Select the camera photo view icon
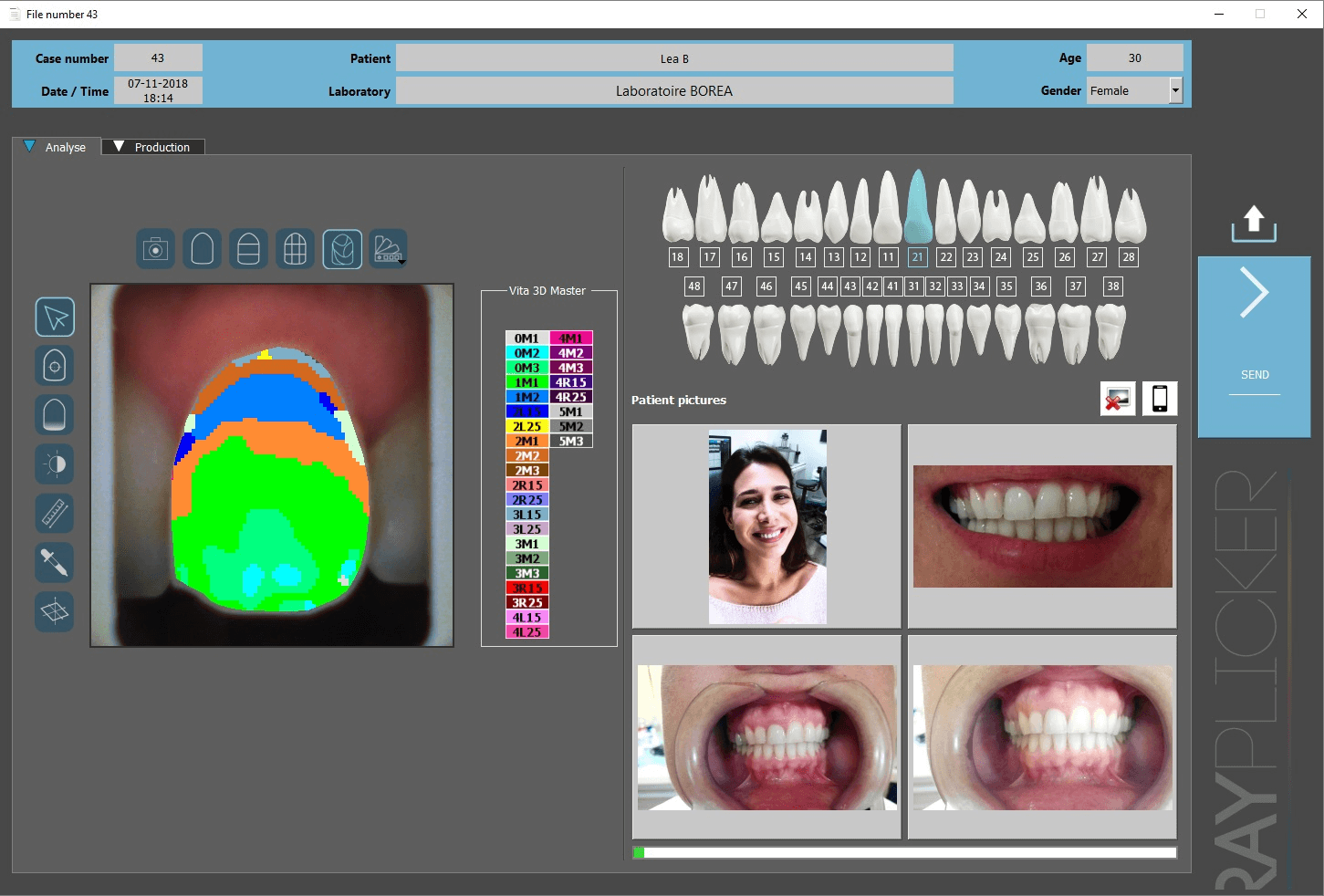Screen dimensions: 1324x896 coord(156,249)
